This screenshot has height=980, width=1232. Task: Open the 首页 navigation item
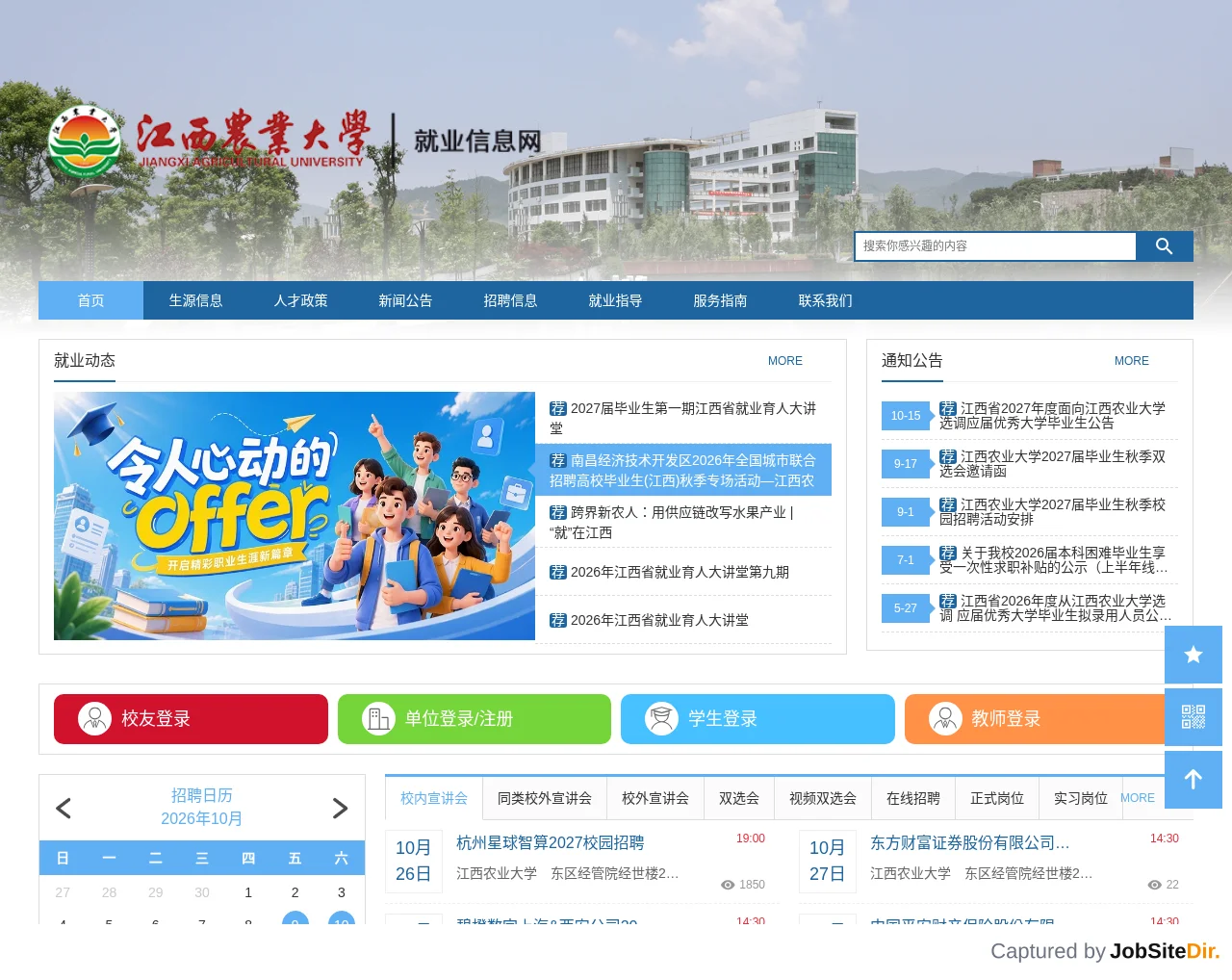coord(90,300)
